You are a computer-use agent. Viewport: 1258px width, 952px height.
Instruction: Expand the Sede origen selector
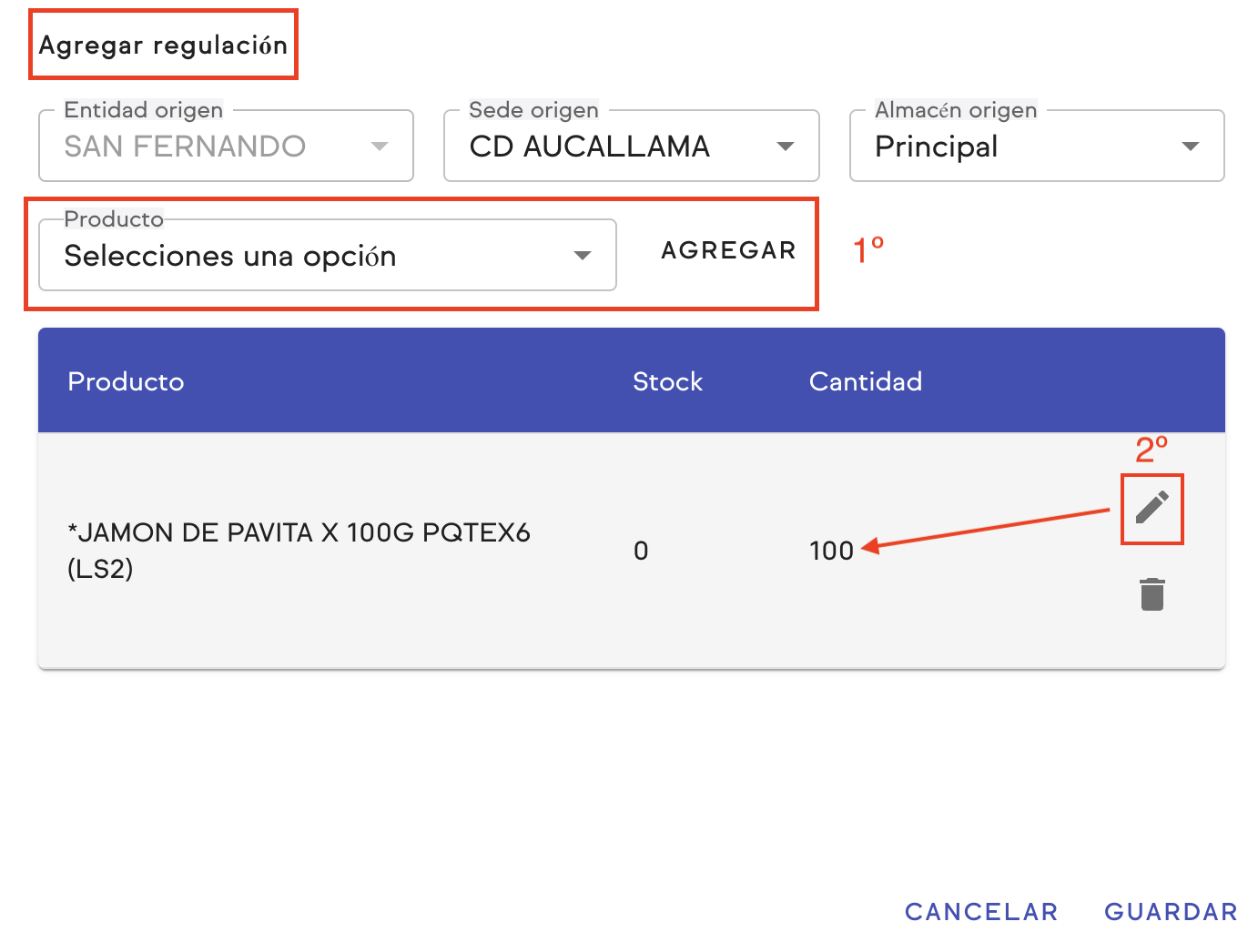785,146
